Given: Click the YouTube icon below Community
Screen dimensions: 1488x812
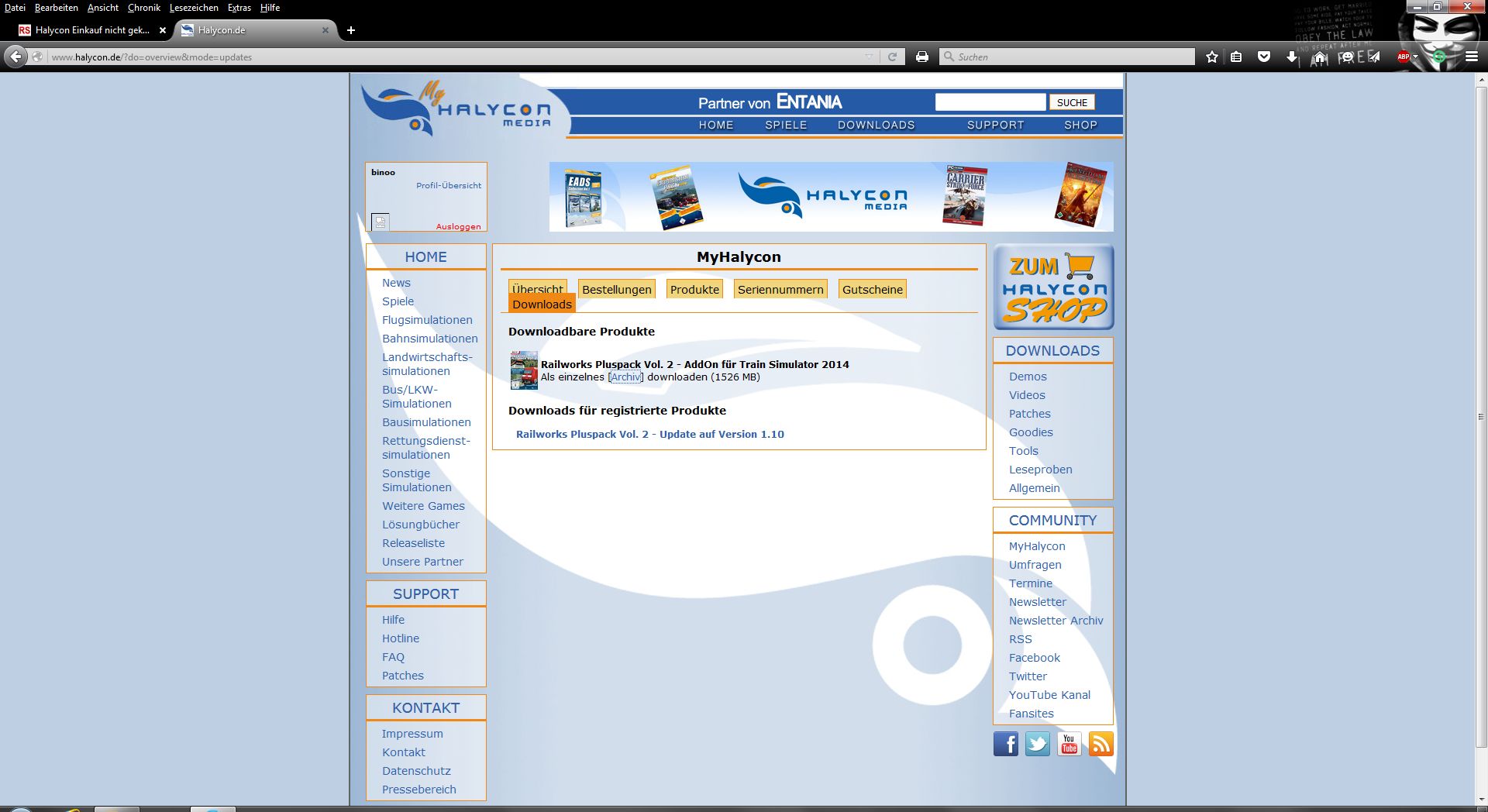Looking at the screenshot, I should 1069,744.
